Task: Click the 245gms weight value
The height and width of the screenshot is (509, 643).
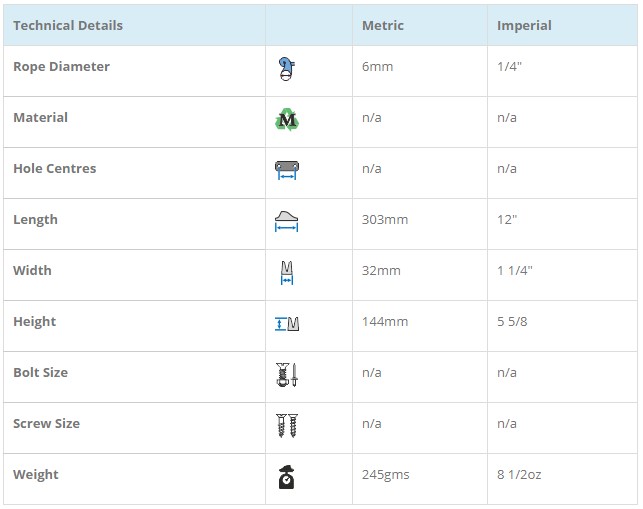Action: (386, 475)
